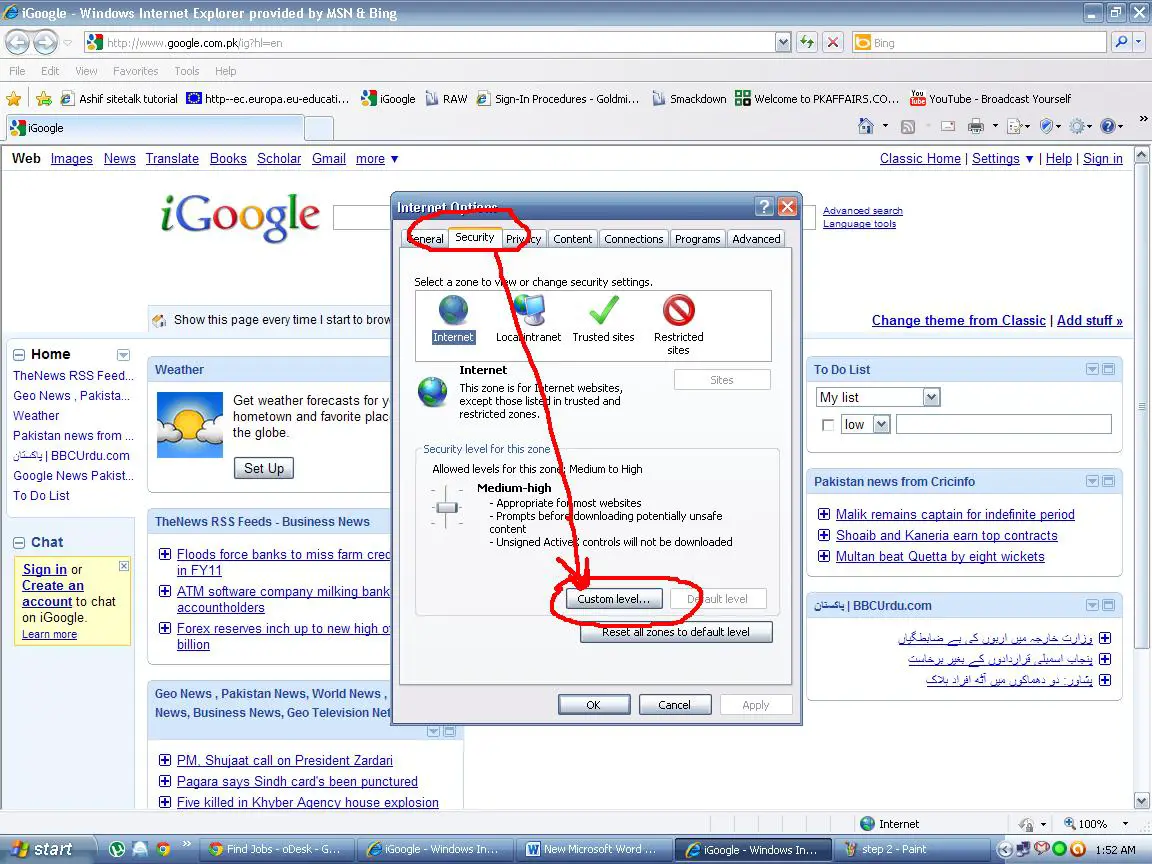
Task: Click the Custom level... button
Action: point(613,599)
